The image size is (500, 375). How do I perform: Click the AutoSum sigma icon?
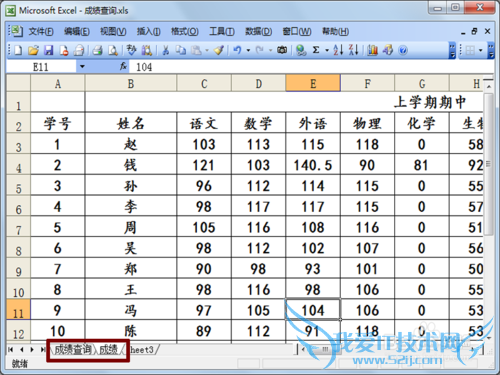click(316, 50)
